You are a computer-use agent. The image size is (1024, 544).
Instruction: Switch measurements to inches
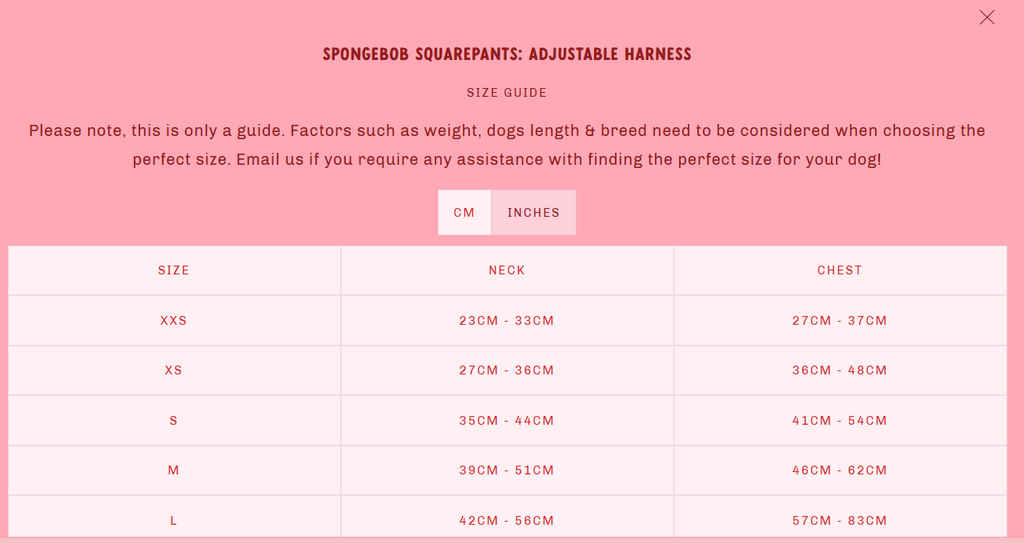pos(534,212)
